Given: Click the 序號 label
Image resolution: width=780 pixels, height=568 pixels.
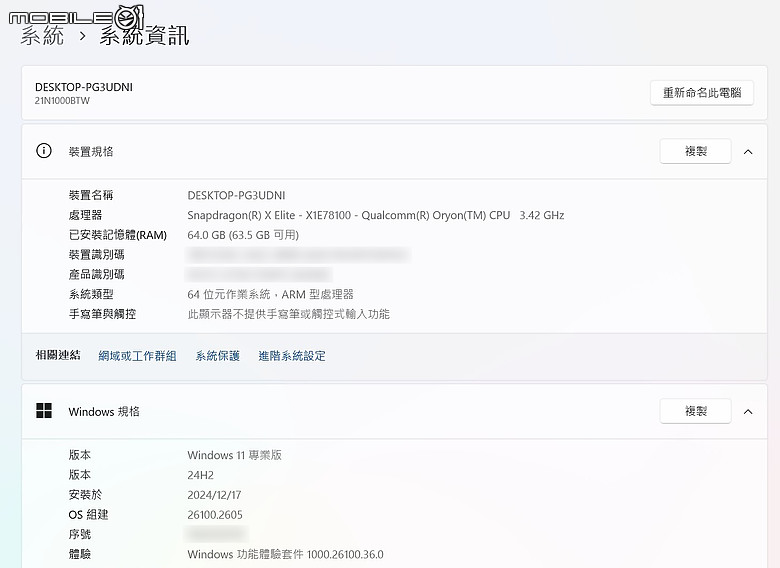Looking at the screenshot, I should pyautogui.click(x=80, y=535).
